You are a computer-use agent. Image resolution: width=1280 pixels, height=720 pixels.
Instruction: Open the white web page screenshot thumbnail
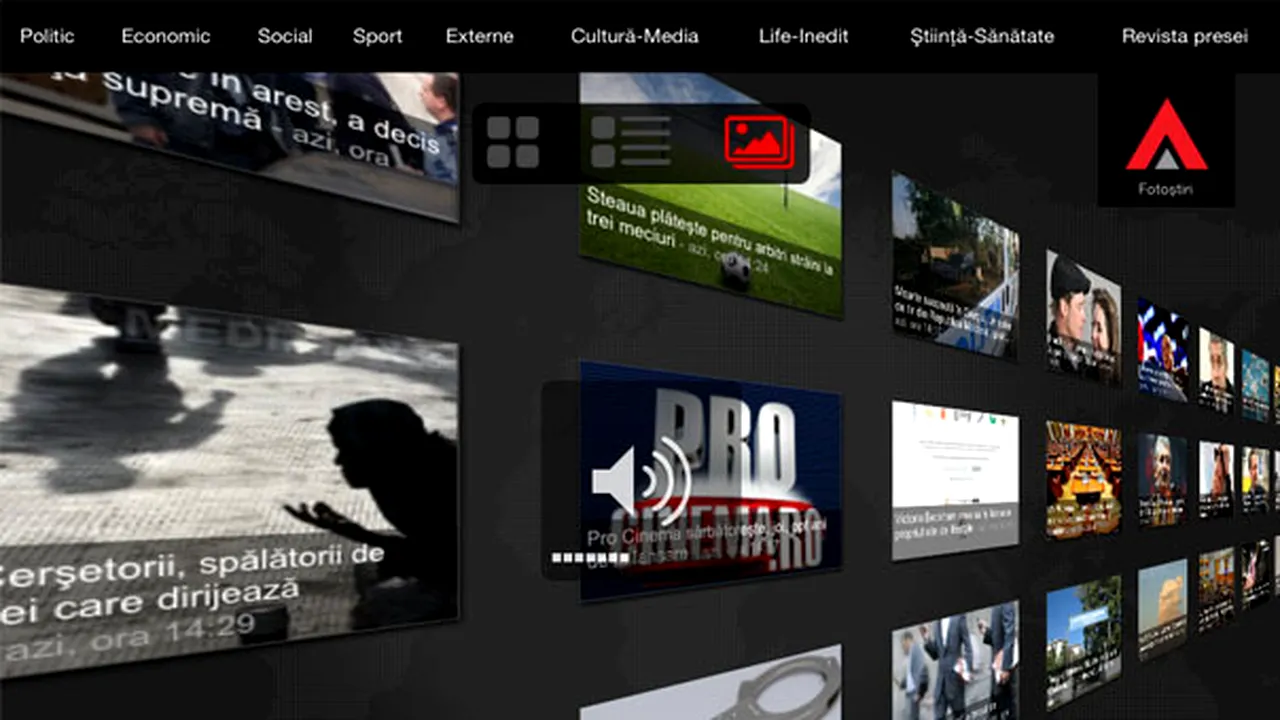click(955, 480)
